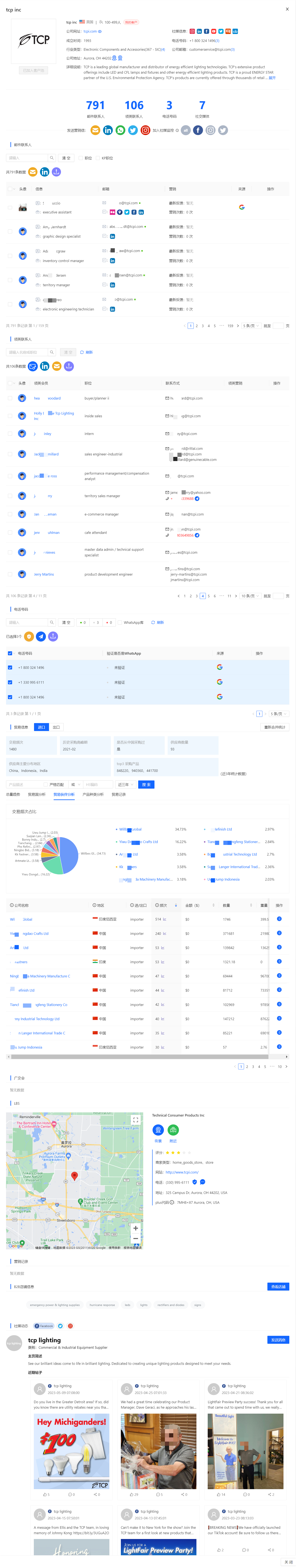Open the 近三年 time range dropdown

(x=125, y=785)
